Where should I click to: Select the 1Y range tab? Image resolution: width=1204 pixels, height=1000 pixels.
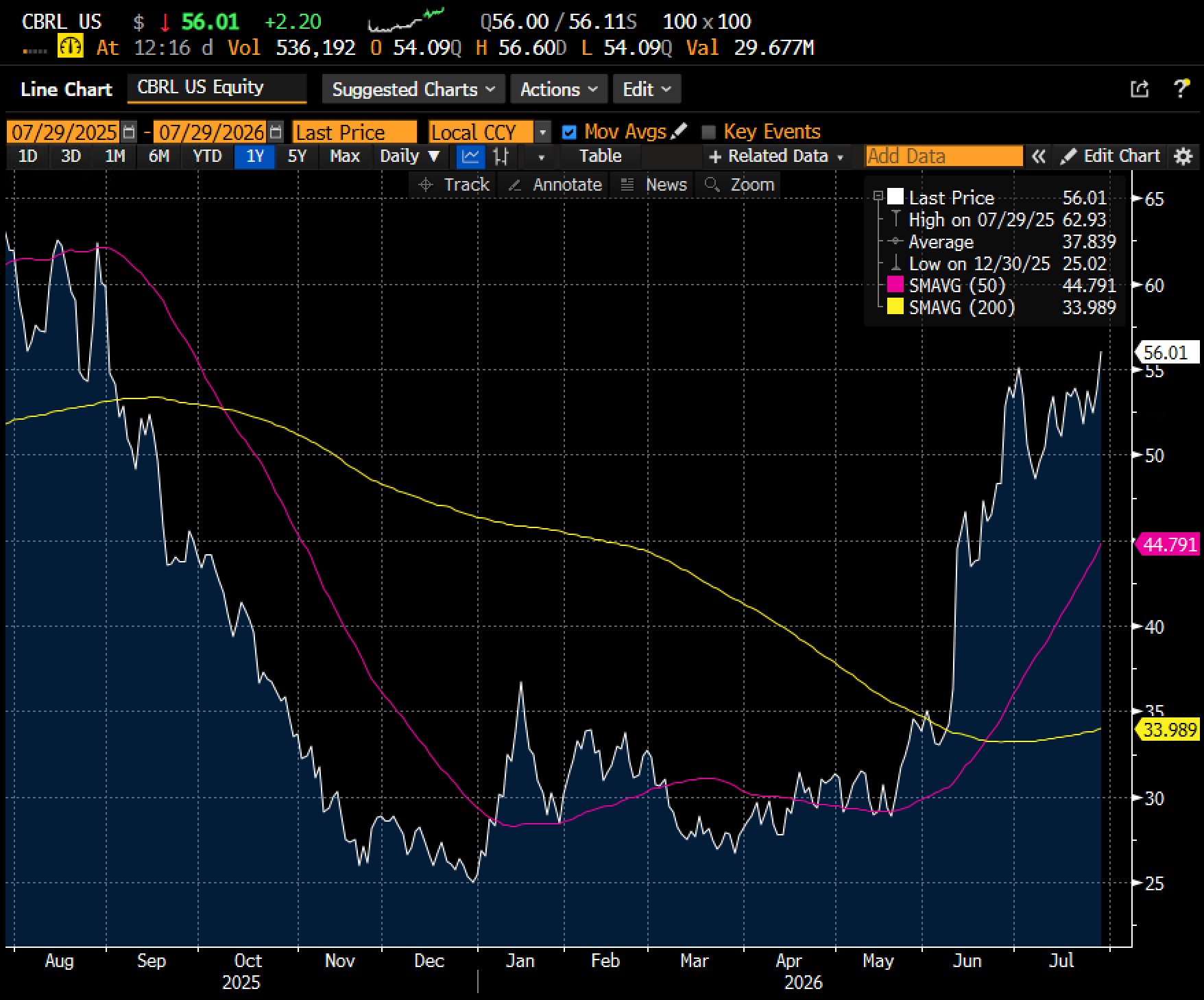coord(254,156)
